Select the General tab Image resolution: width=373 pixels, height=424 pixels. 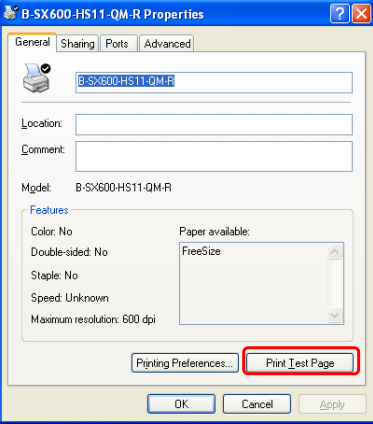(x=32, y=42)
